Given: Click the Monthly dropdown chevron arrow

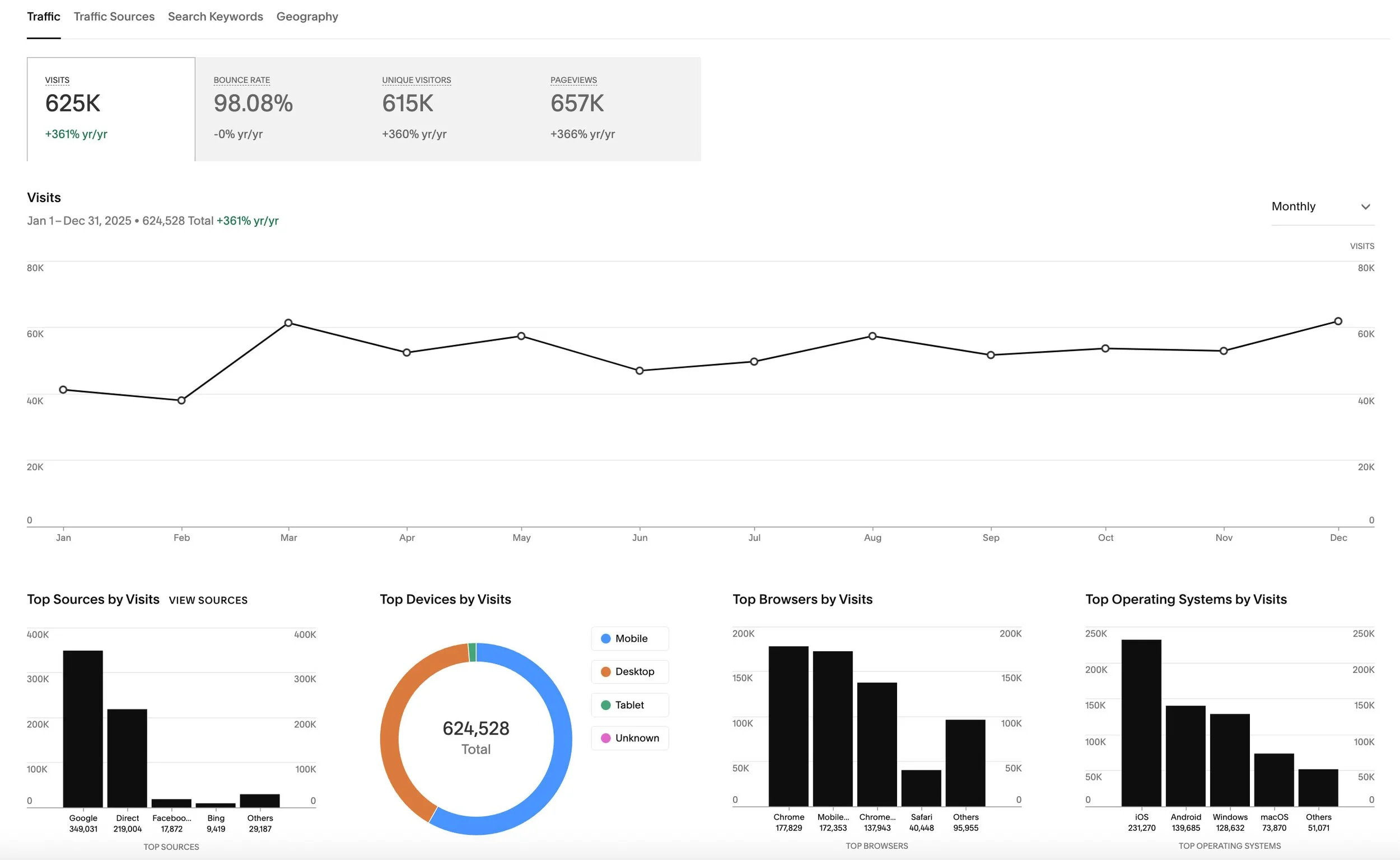Looking at the screenshot, I should tap(1366, 207).
